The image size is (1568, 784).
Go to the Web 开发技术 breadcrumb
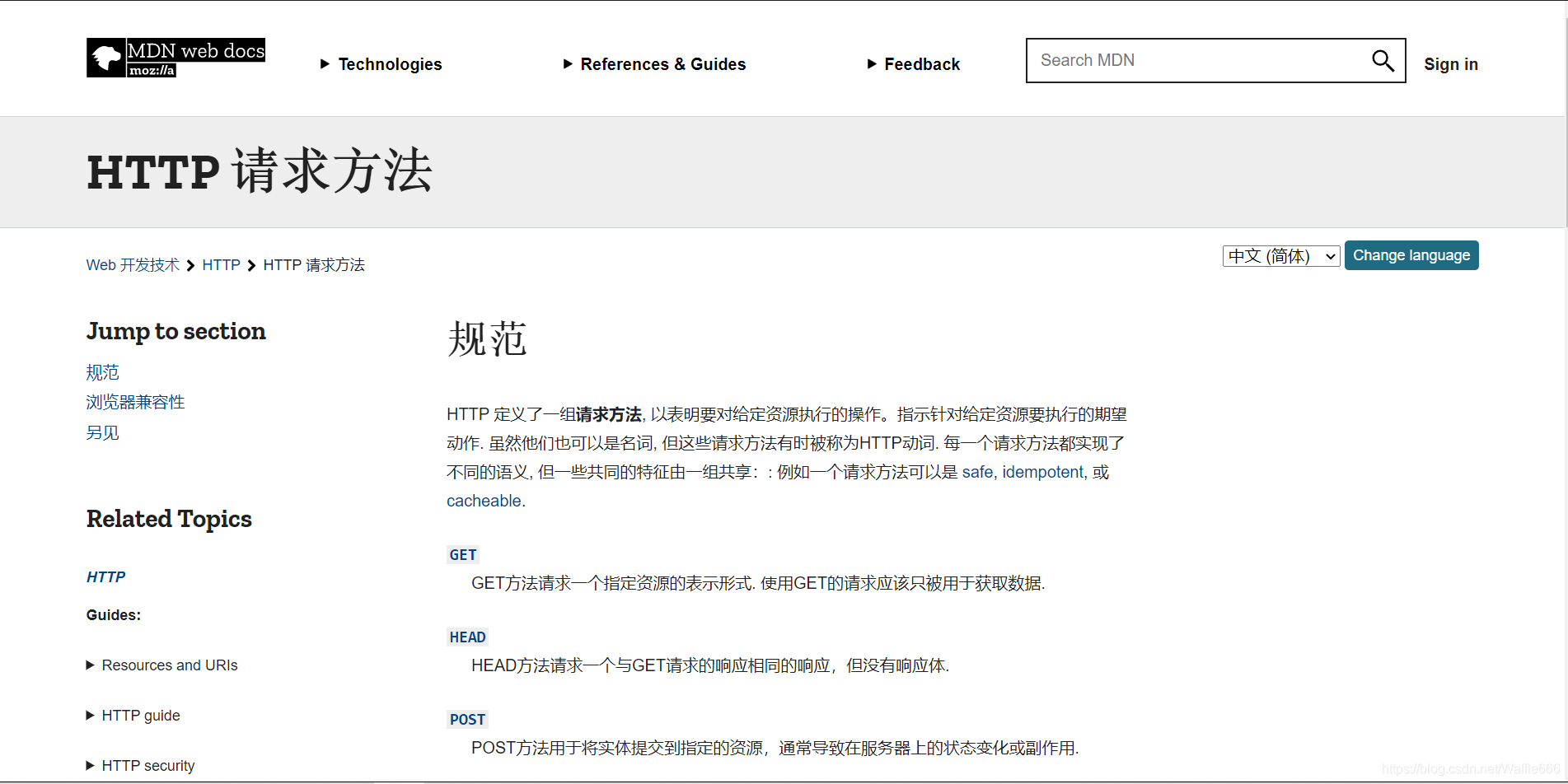click(x=133, y=265)
